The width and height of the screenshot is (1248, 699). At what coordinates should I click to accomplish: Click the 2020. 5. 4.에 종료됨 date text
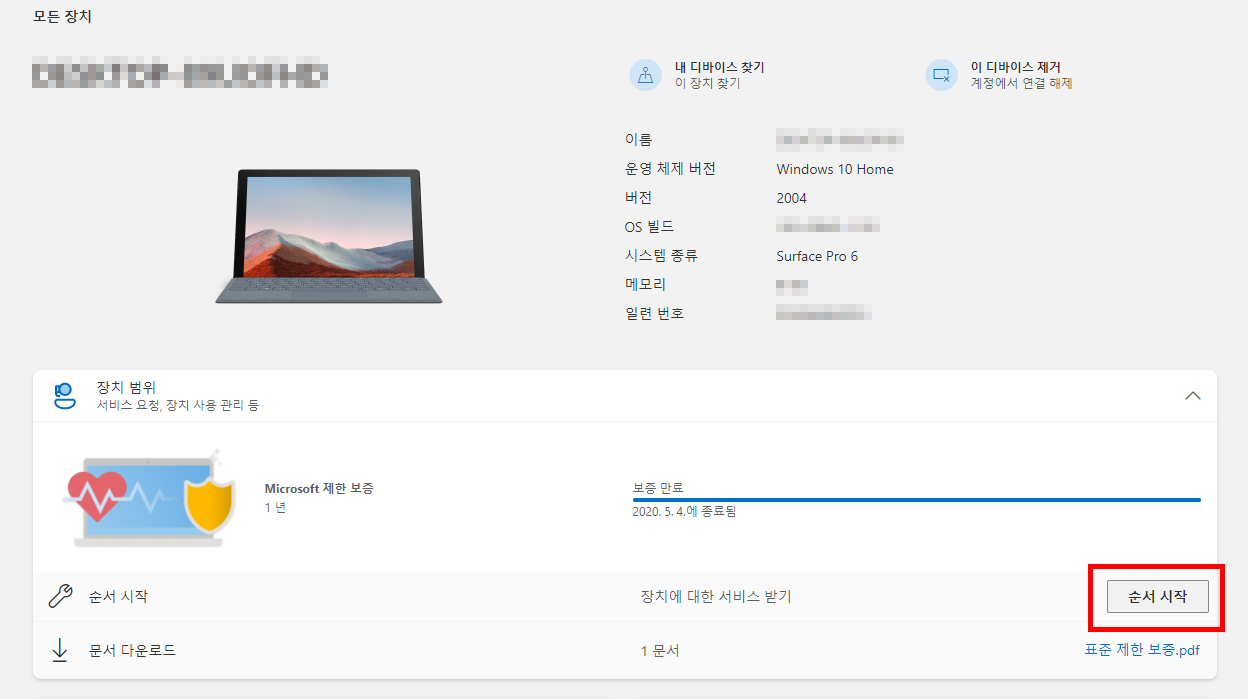coord(684,511)
